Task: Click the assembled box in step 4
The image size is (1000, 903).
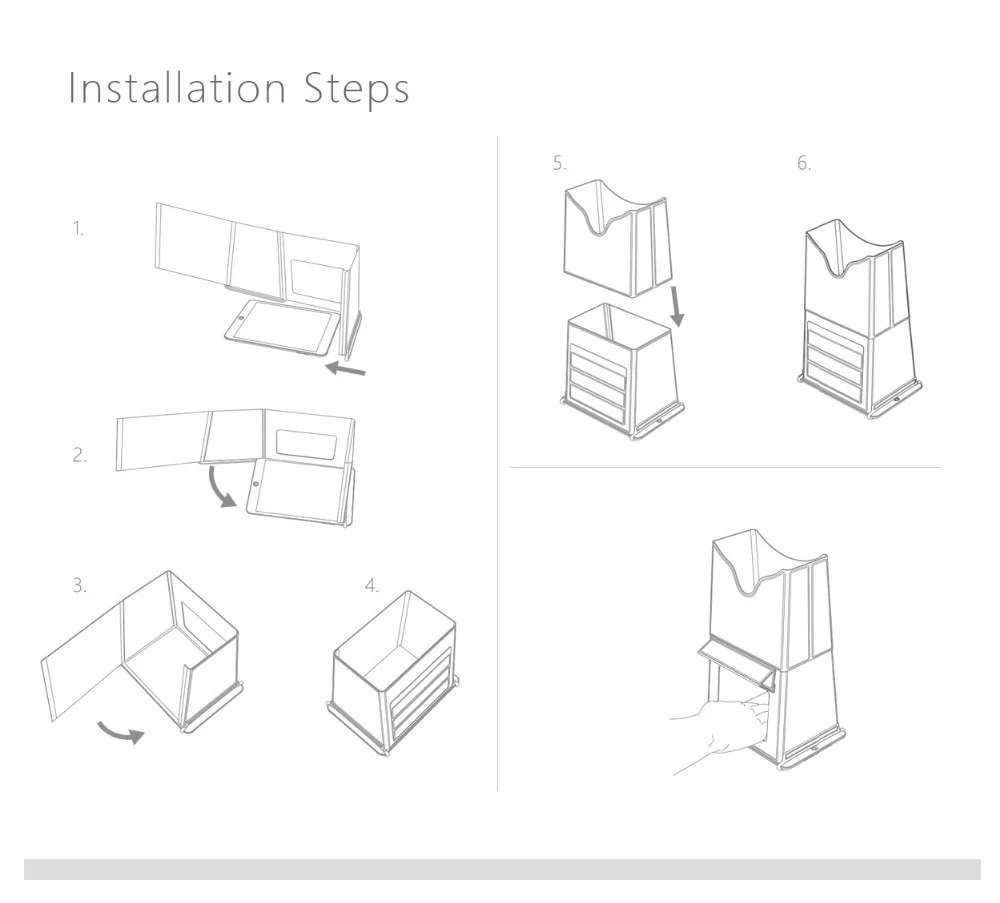Action: click(393, 673)
